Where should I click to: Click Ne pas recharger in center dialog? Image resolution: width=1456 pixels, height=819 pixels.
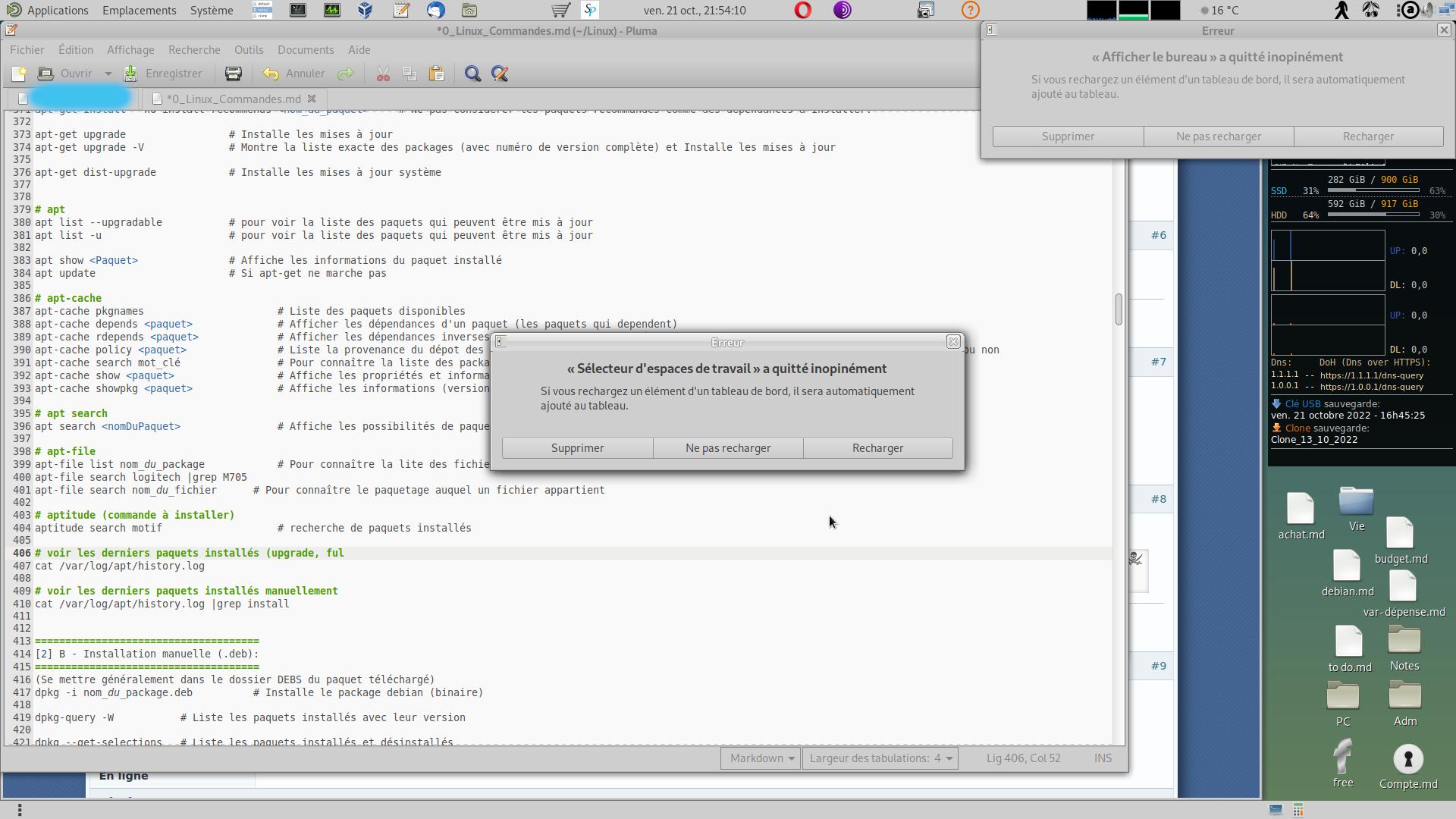[728, 448]
